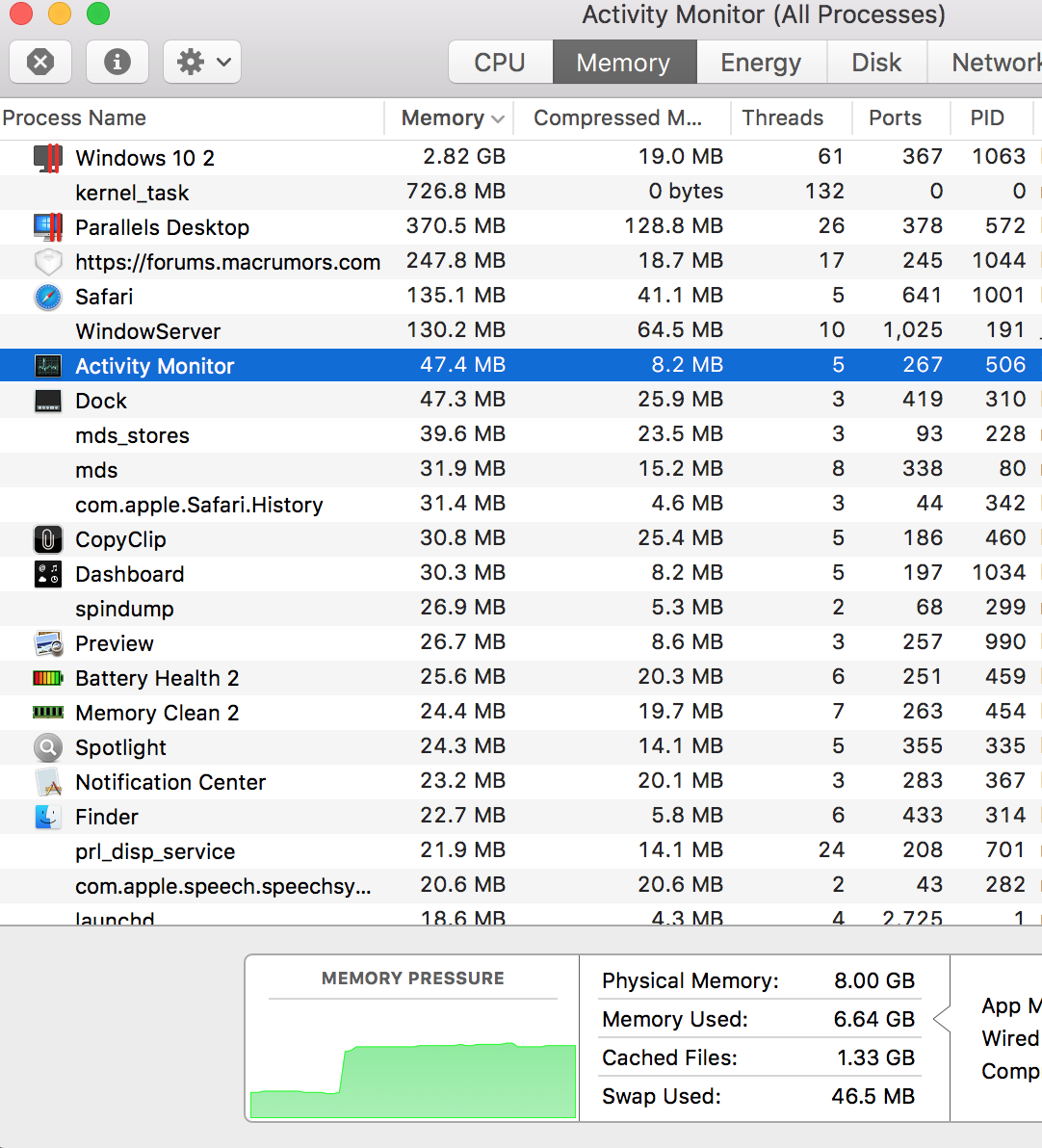The image size is (1042, 1148).
Task: Click the Swap Used 46.5 MB entry
Action: tap(759, 1097)
